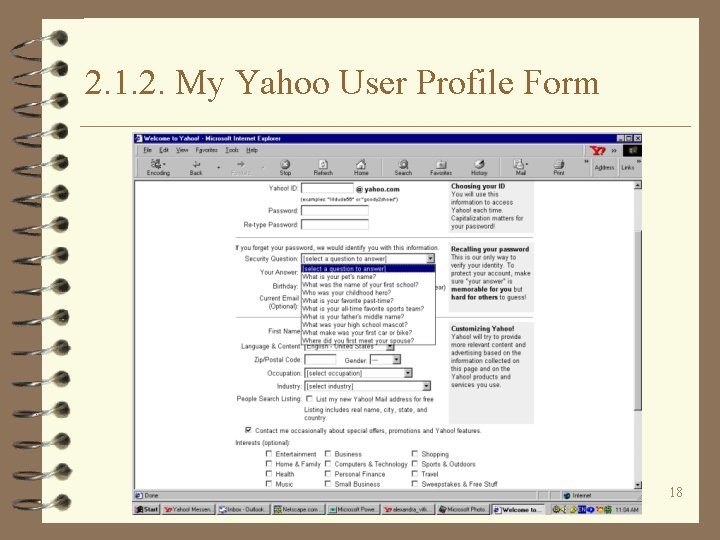This screenshot has height=540, width=720.
Task: Check the Home & Family interest box
Action: point(269,464)
